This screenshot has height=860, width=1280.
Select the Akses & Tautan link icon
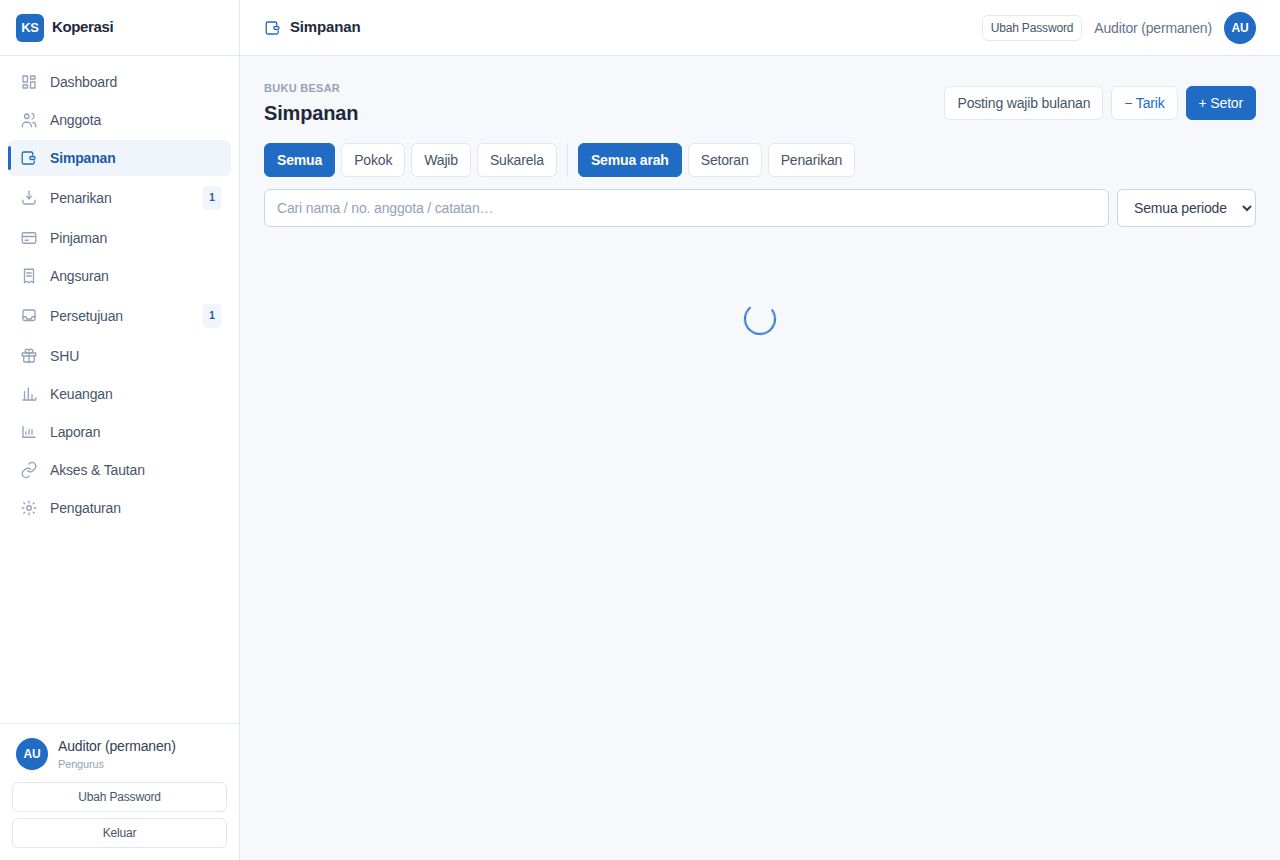(29, 470)
